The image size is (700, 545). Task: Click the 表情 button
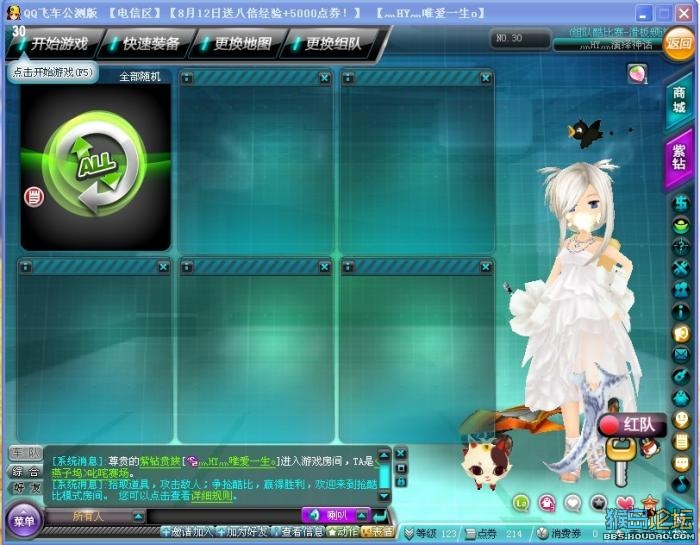coord(378,532)
